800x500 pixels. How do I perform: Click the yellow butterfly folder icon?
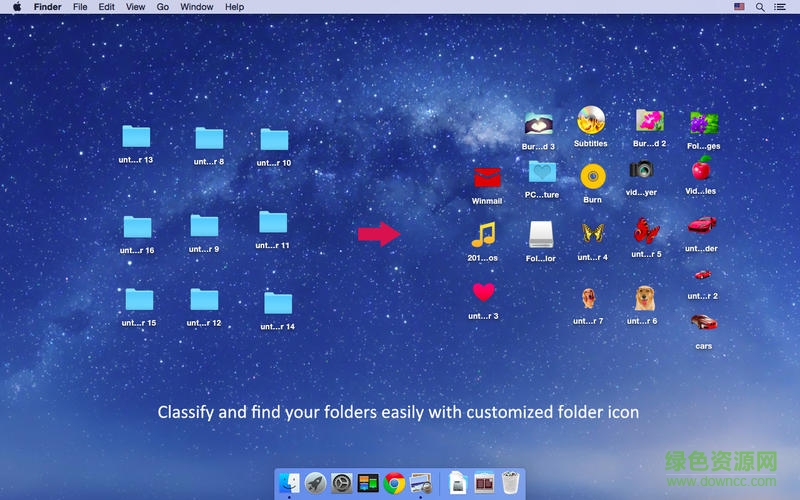point(592,234)
